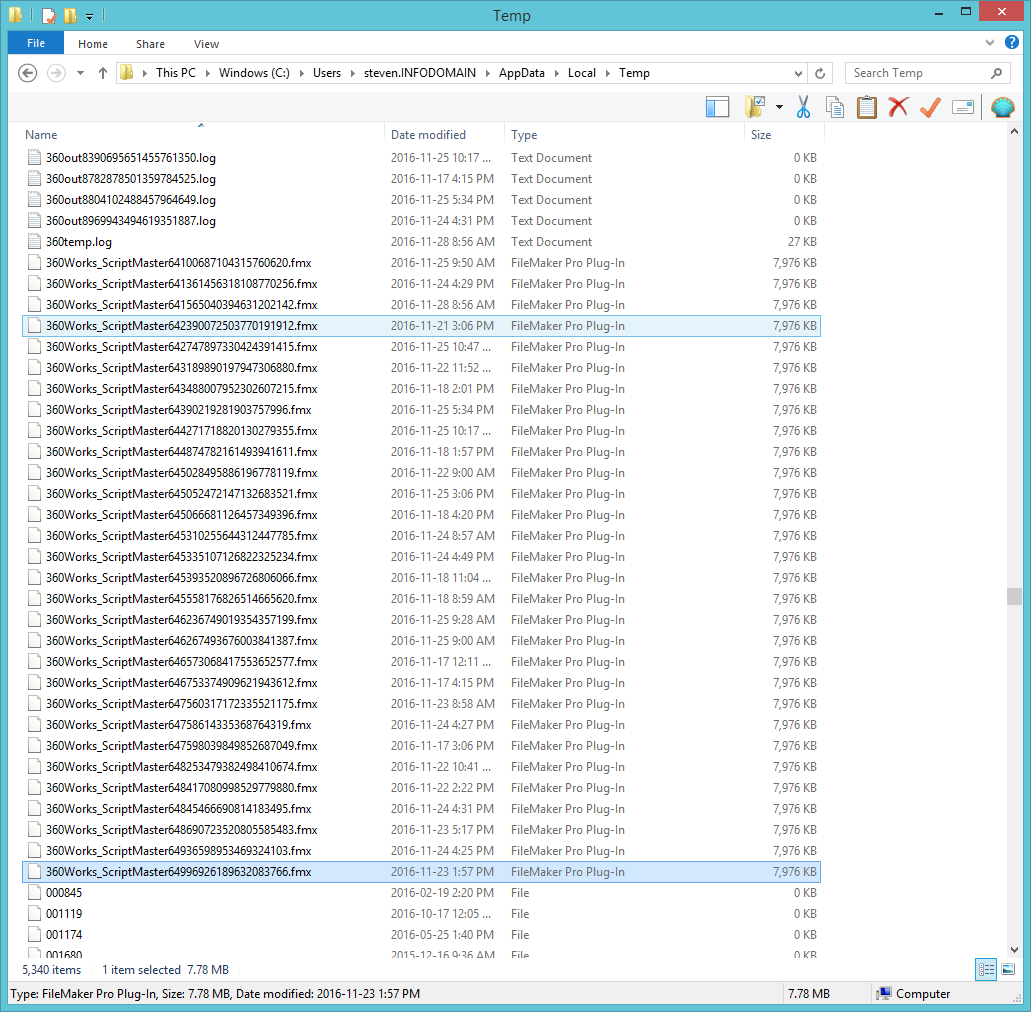Click the Properties quick-access icon in title bar
Viewport: 1031px width, 1012px height.
pyautogui.click(x=49, y=14)
